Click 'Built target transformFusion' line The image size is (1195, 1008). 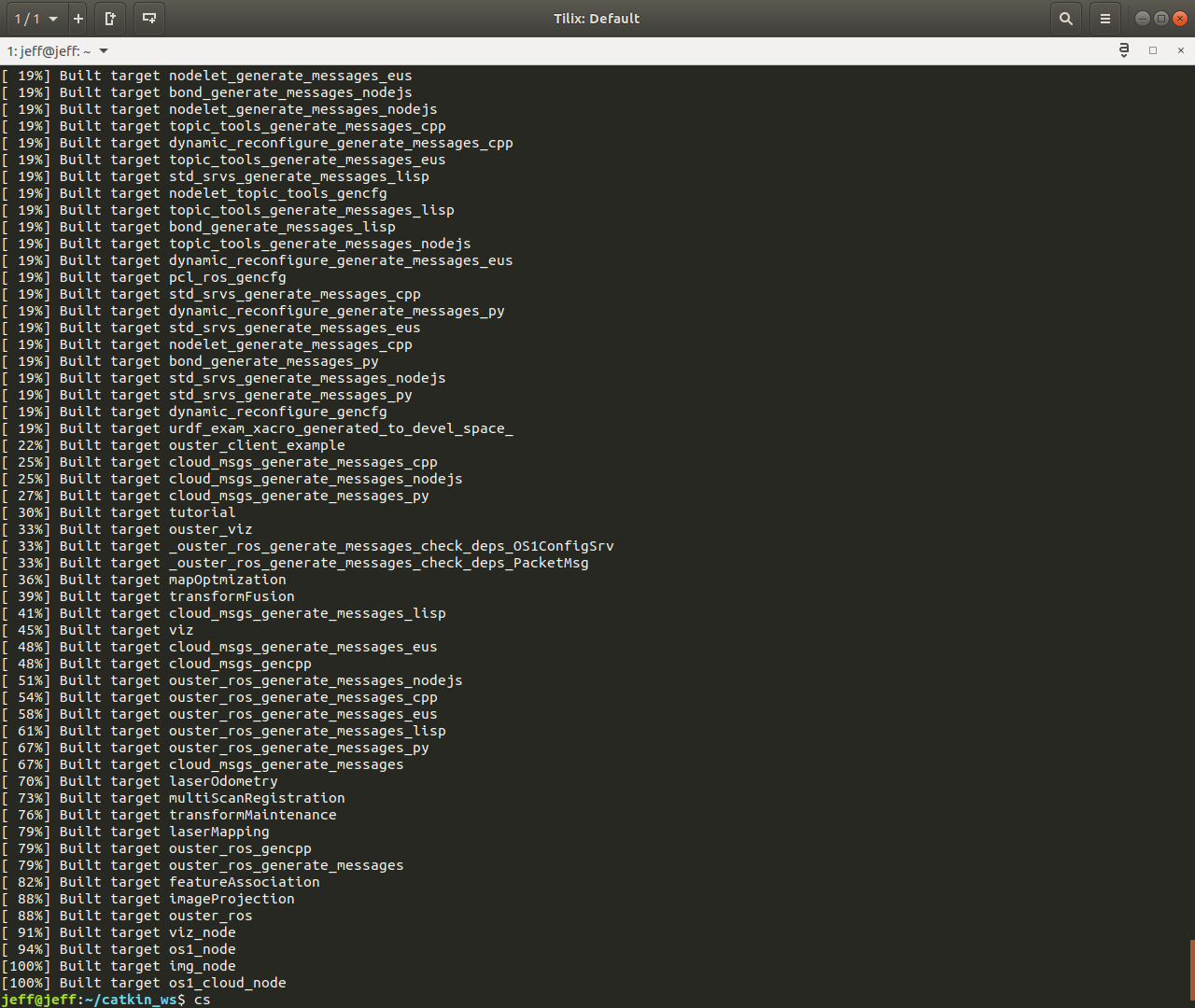pyautogui.click(x=148, y=596)
